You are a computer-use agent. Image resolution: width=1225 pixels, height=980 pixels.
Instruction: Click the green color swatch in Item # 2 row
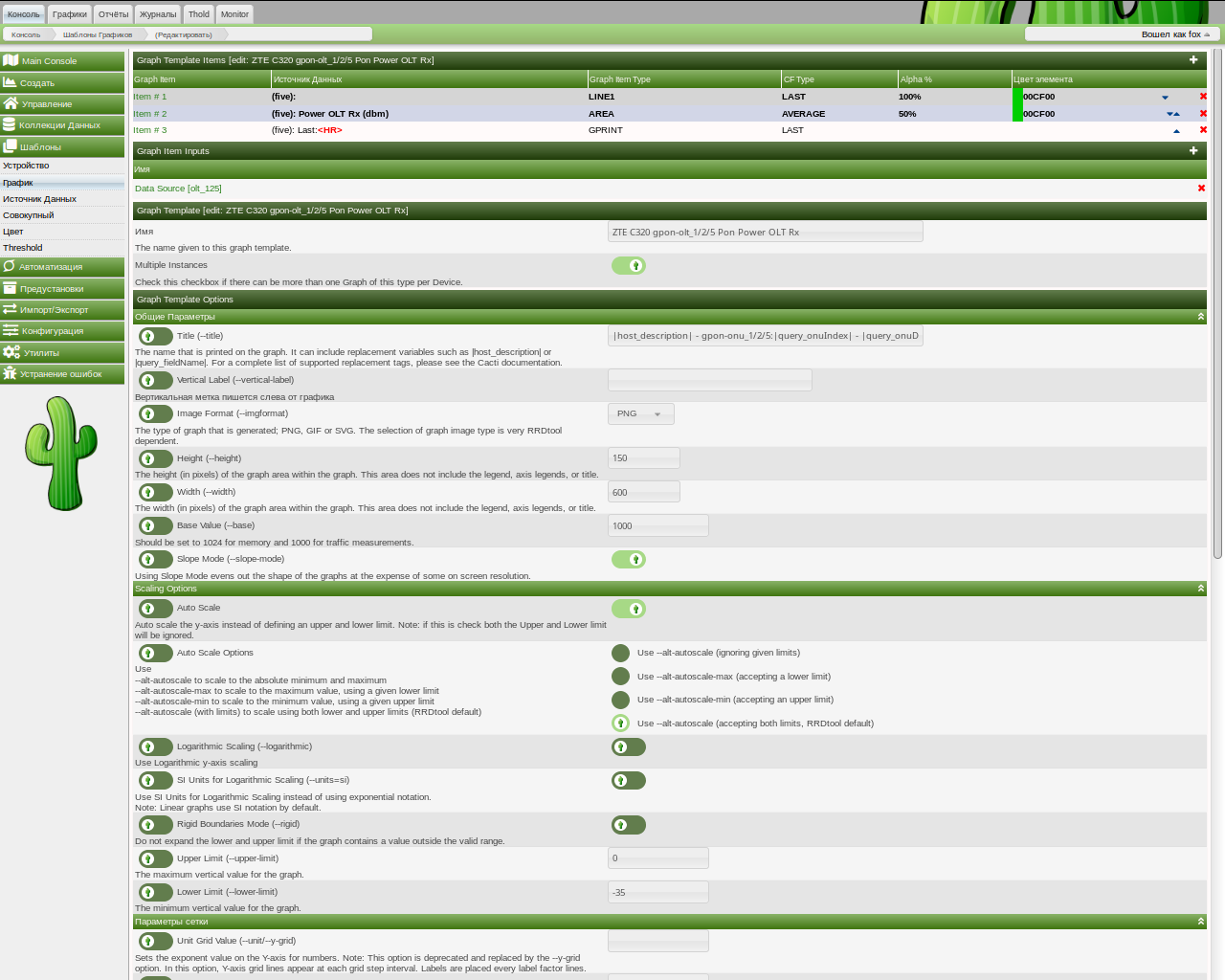[1017, 114]
